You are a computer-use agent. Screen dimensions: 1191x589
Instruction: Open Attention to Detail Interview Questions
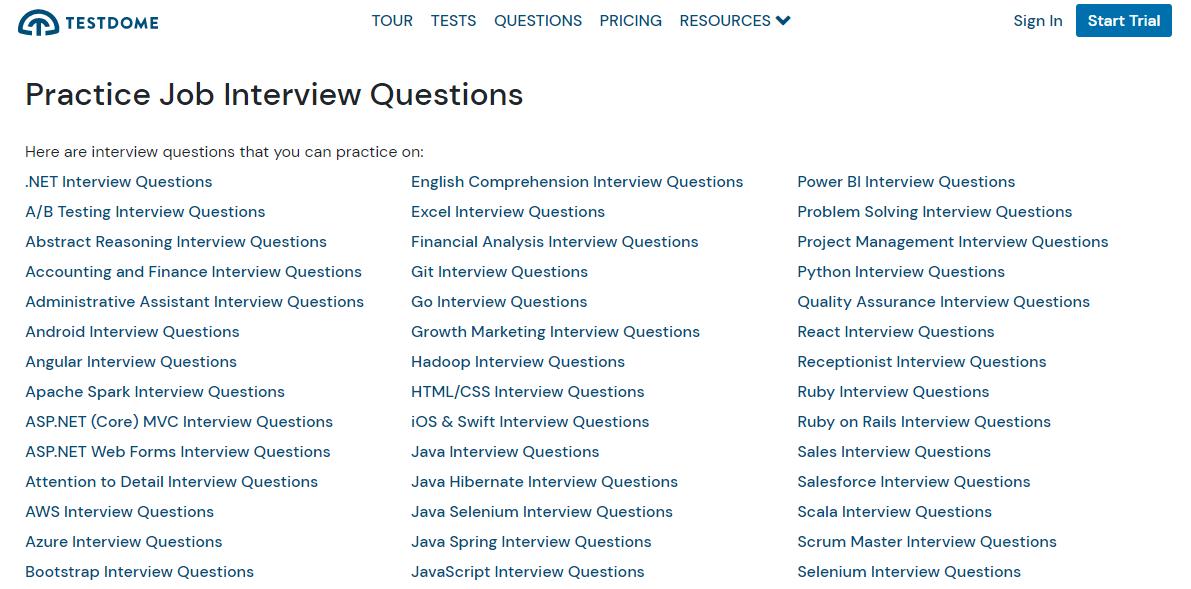[x=172, y=482]
